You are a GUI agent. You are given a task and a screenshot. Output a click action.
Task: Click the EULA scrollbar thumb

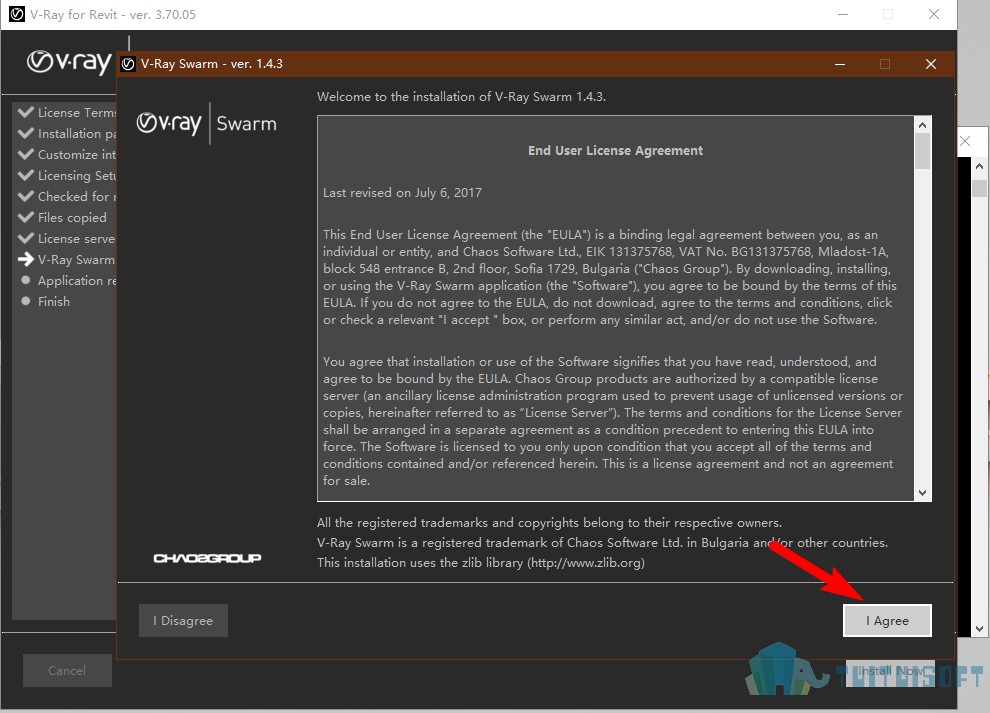[922, 152]
